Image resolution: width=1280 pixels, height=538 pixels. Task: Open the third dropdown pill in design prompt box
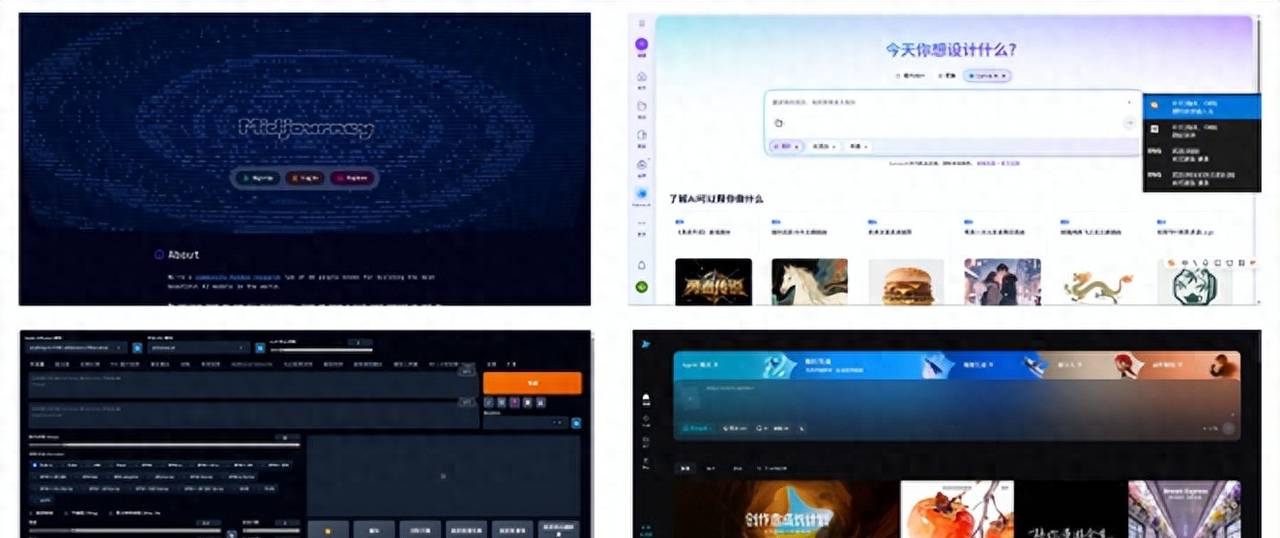point(858,147)
